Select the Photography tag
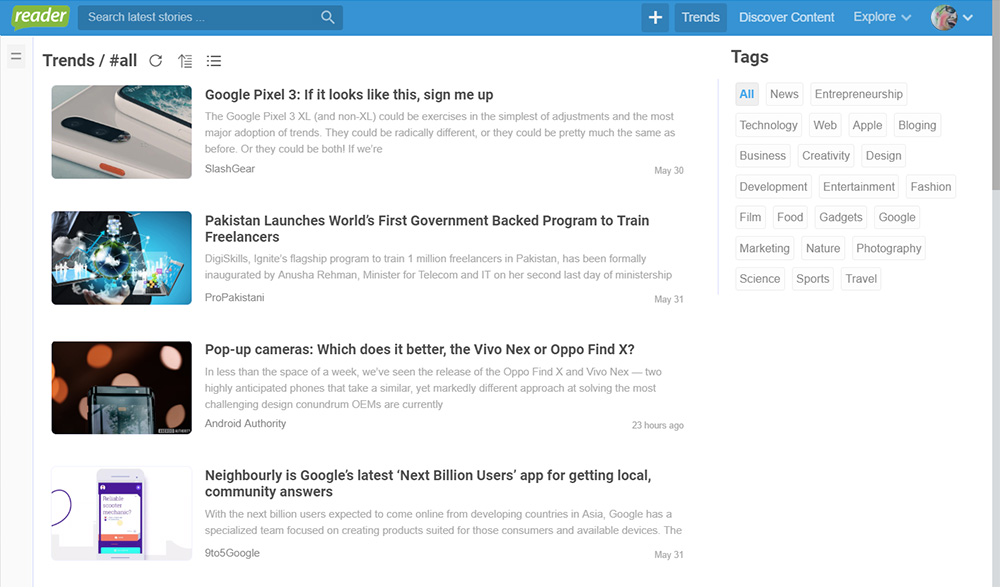Image resolution: width=1000 pixels, height=588 pixels. tap(888, 248)
